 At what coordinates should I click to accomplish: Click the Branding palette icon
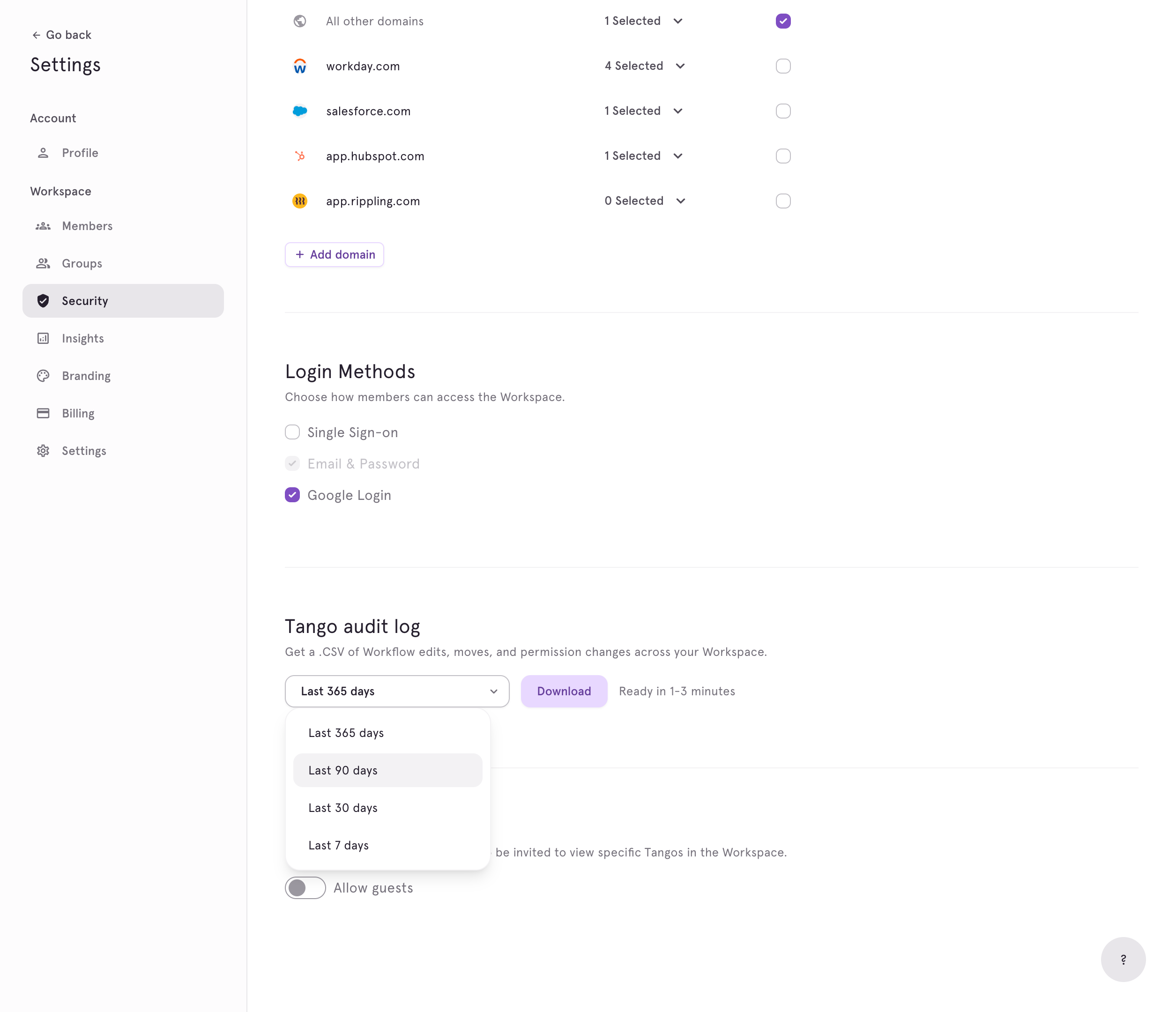[x=43, y=376]
